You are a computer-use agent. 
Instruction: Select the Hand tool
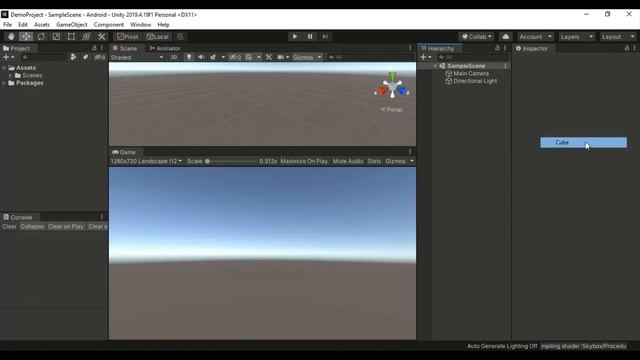[11, 37]
